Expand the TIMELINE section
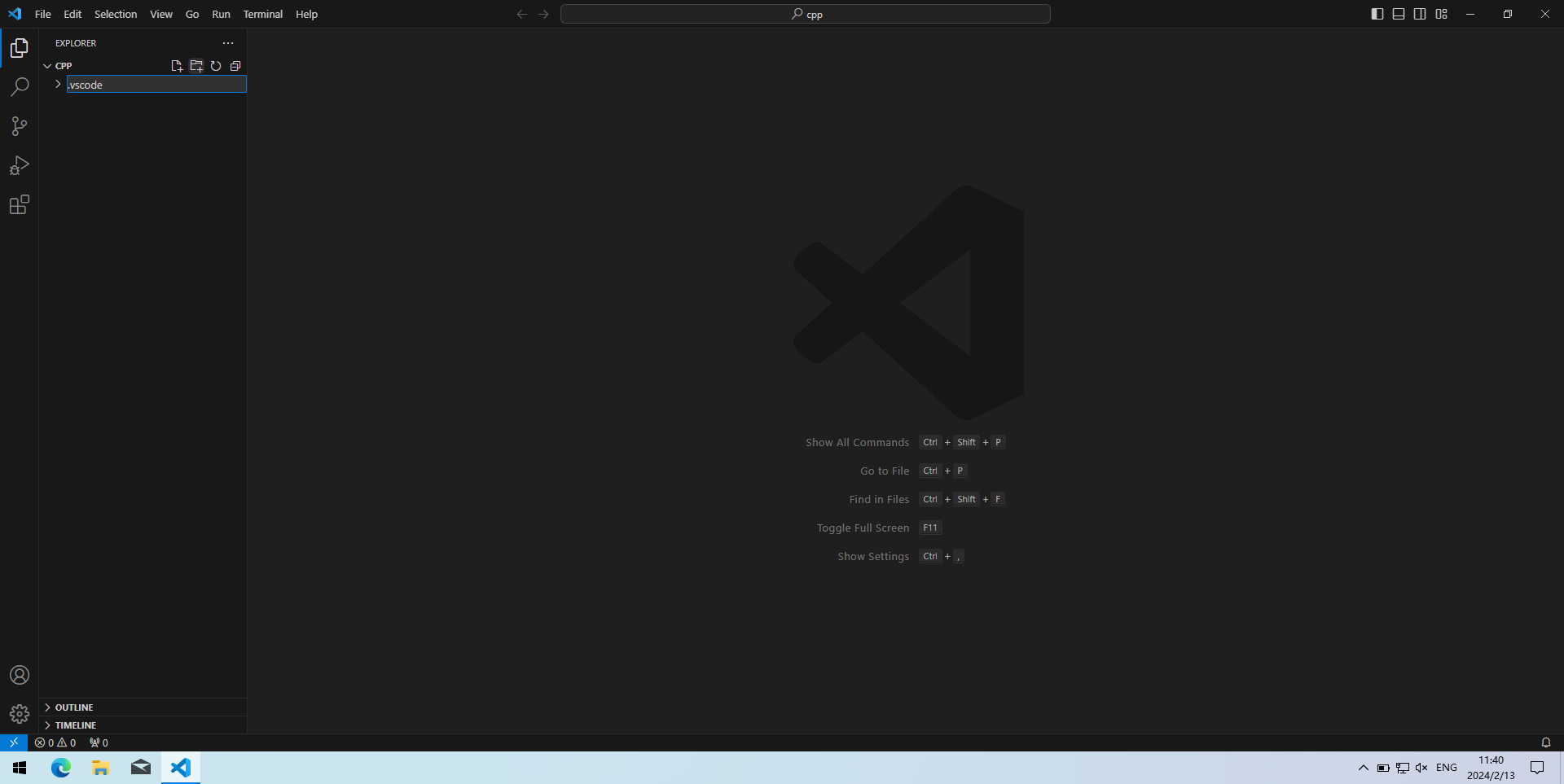 pyautogui.click(x=143, y=725)
